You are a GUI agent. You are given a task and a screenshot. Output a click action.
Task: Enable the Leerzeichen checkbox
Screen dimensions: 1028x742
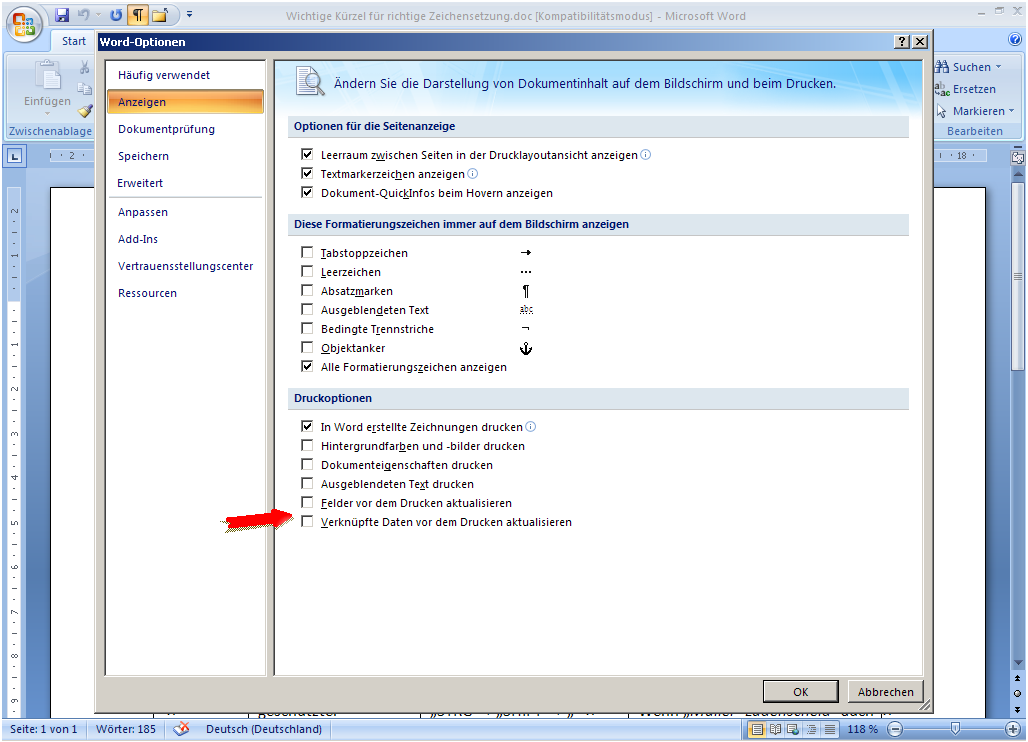pos(307,271)
